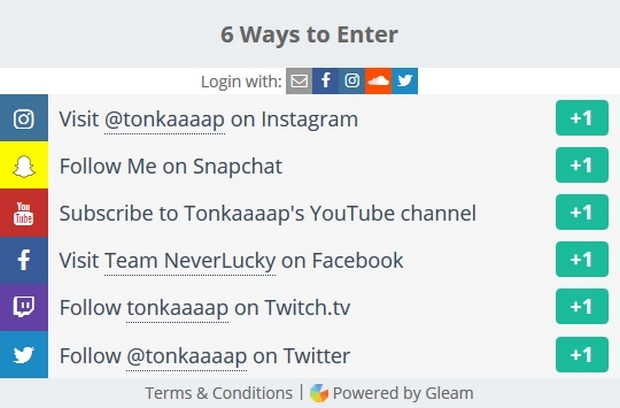This screenshot has height=408, width=620.
Task: Click the red YouTube icon
Action: (x=24, y=213)
